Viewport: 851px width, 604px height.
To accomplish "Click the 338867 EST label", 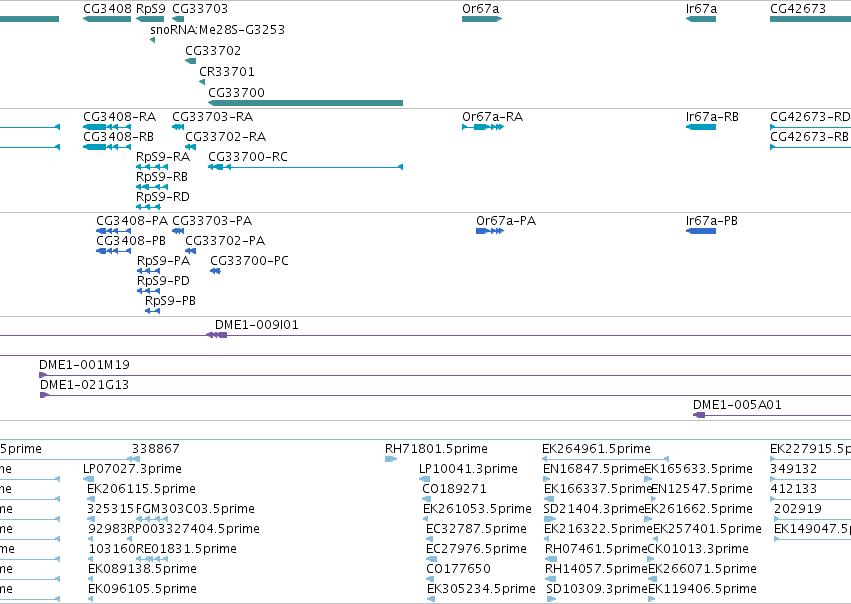I will pos(155,449).
